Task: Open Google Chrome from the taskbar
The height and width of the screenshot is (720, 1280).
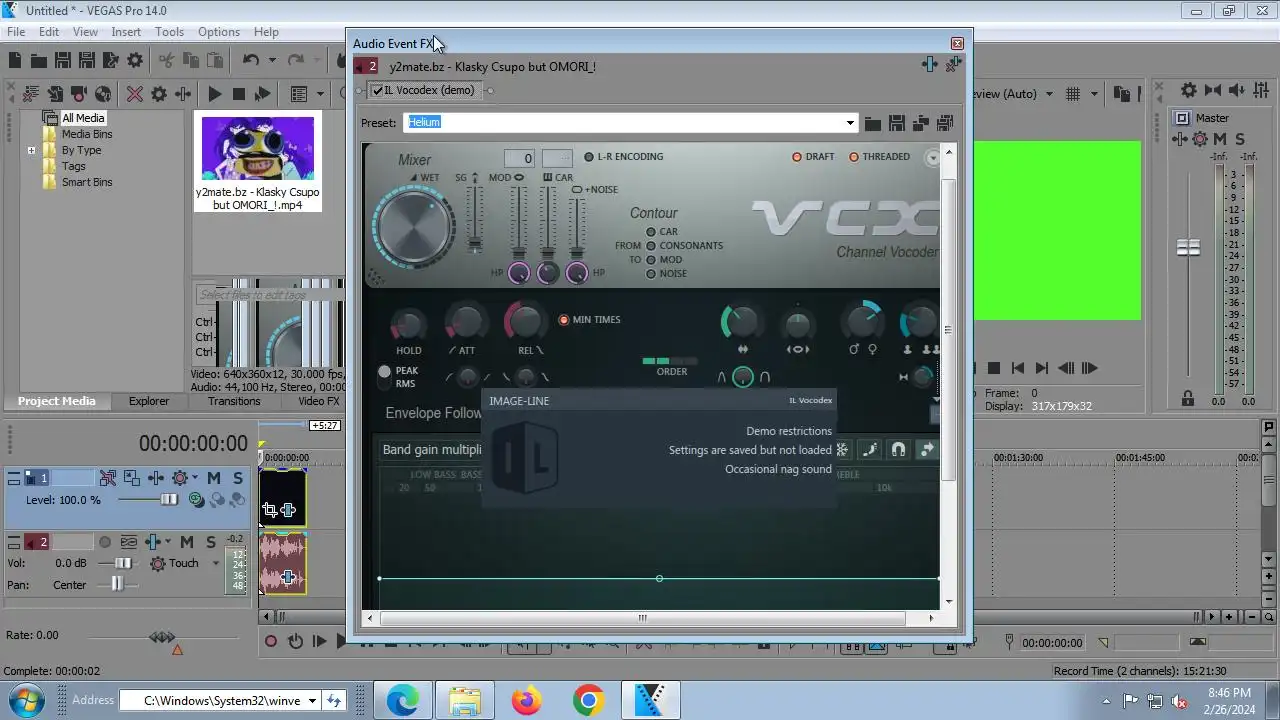Action: [588, 701]
